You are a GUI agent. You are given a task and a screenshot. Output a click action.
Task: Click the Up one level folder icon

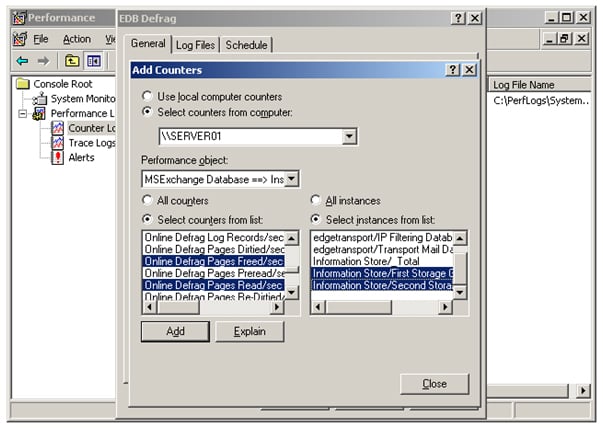point(72,61)
